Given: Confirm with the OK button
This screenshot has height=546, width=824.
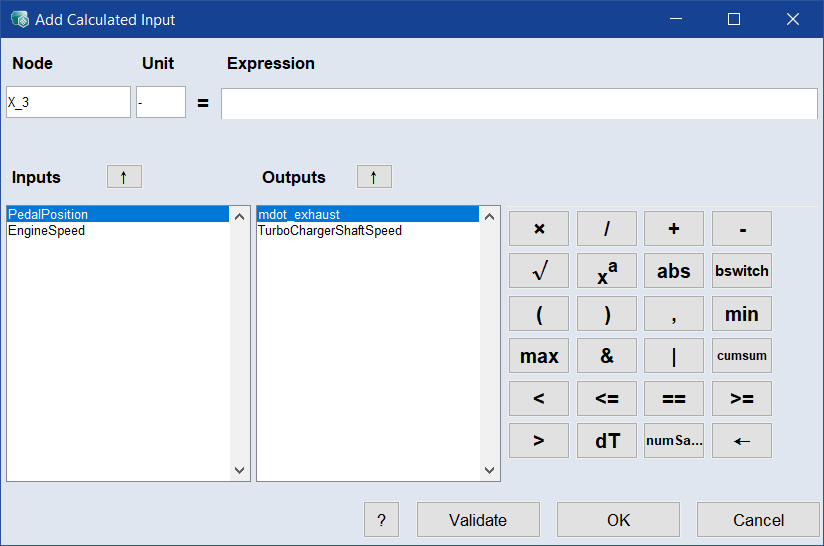Looking at the screenshot, I should 618,520.
